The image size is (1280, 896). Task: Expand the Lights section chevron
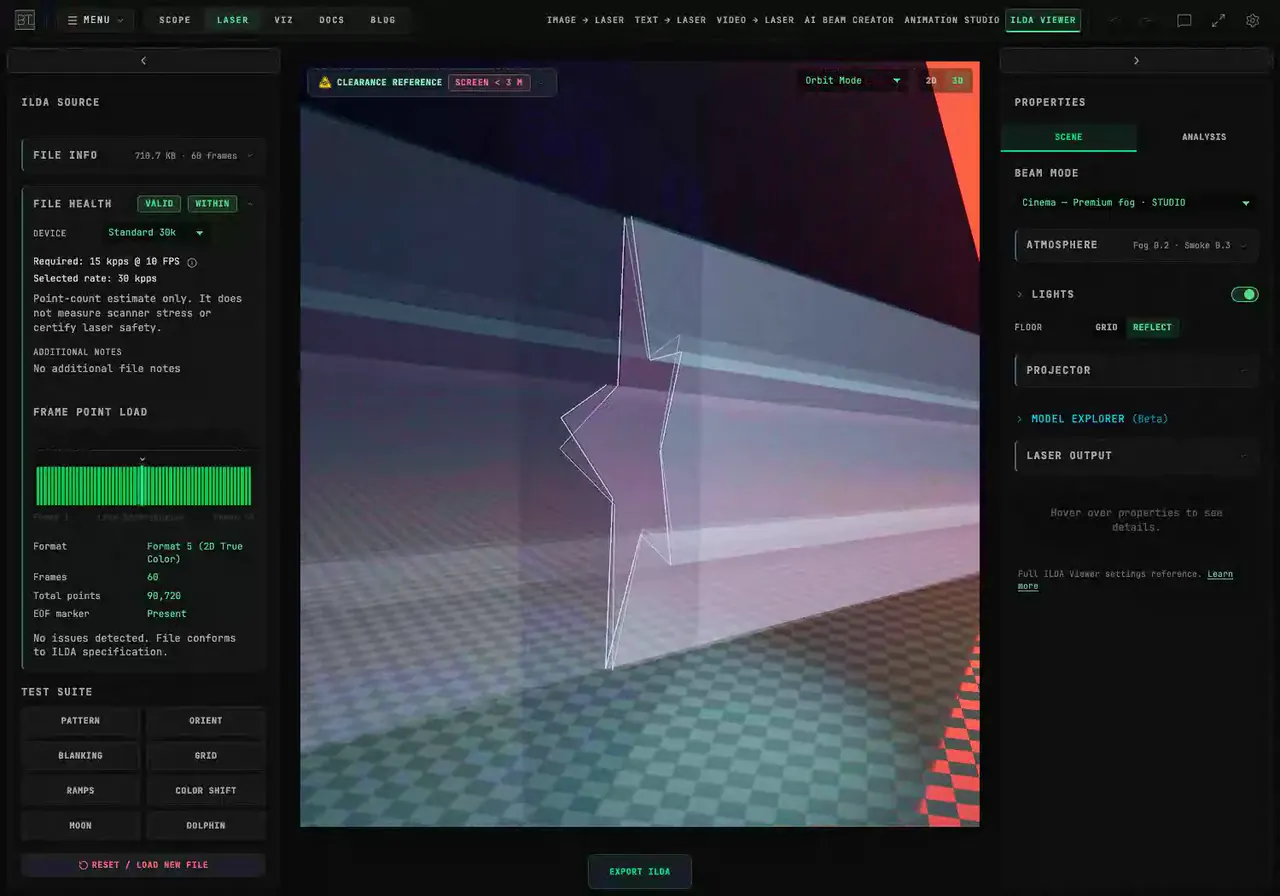pyautogui.click(x=1020, y=294)
